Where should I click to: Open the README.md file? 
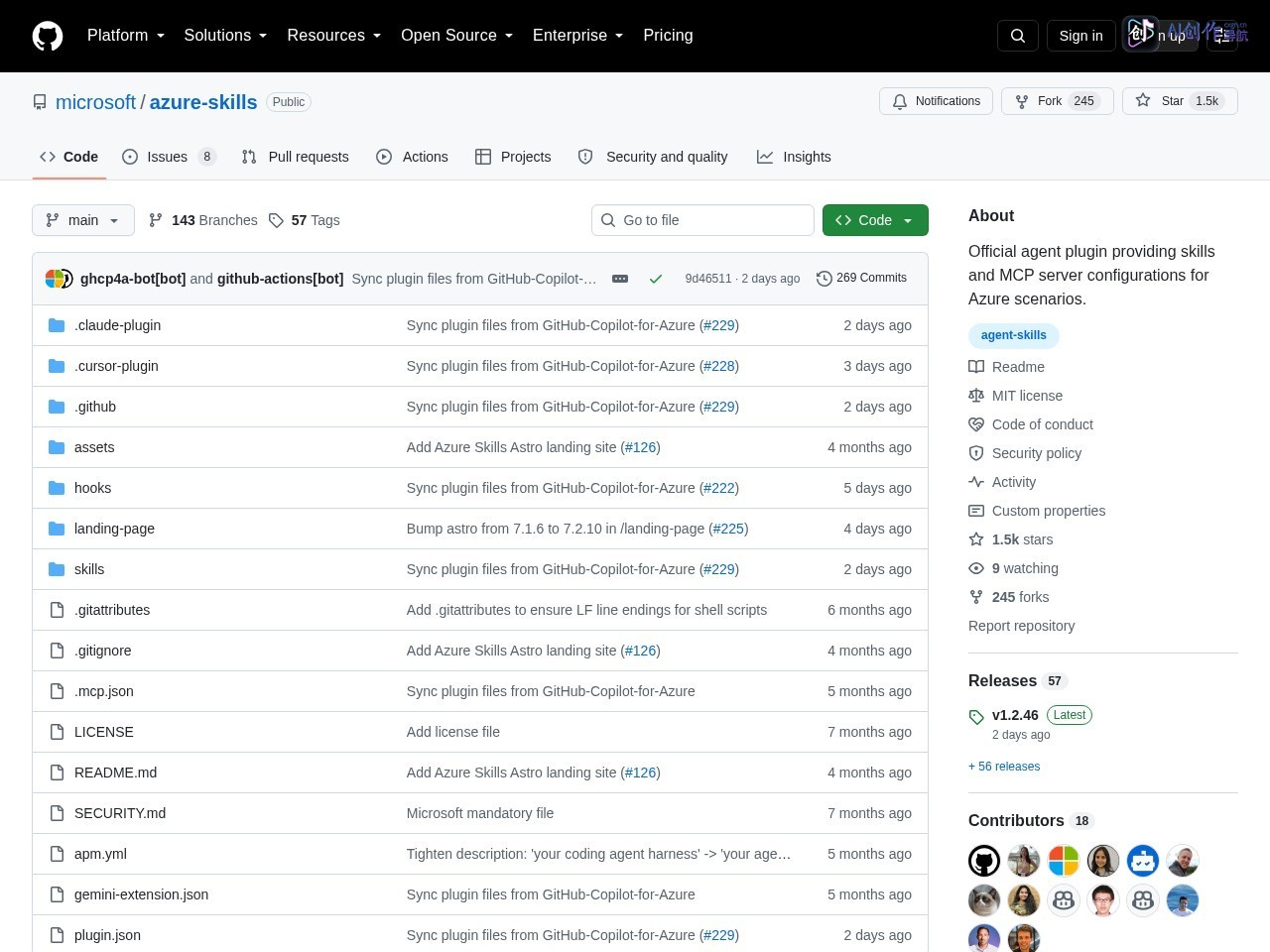coord(115,773)
